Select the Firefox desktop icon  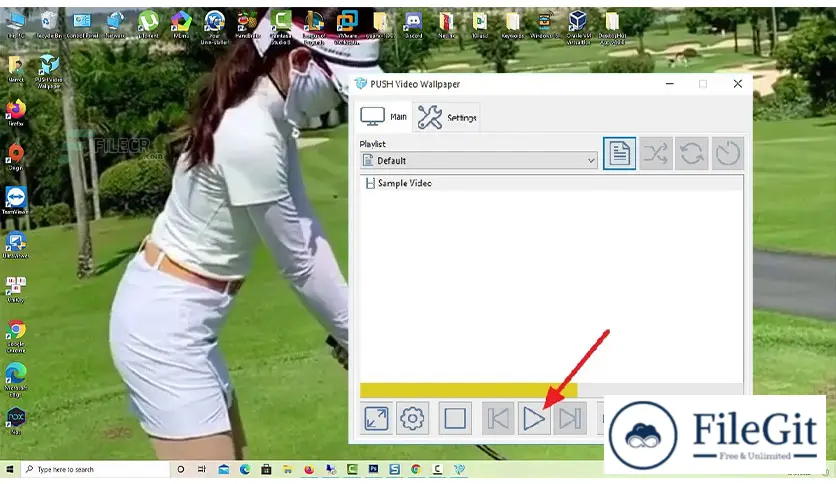click(x=16, y=112)
